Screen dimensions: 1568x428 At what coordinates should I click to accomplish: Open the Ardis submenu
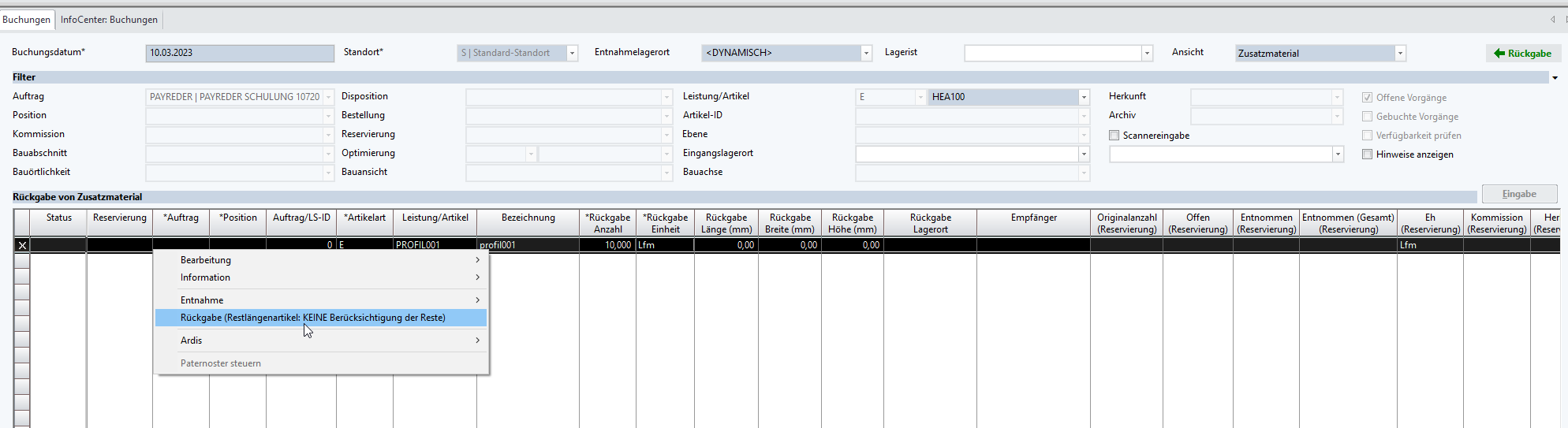pos(192,341)
